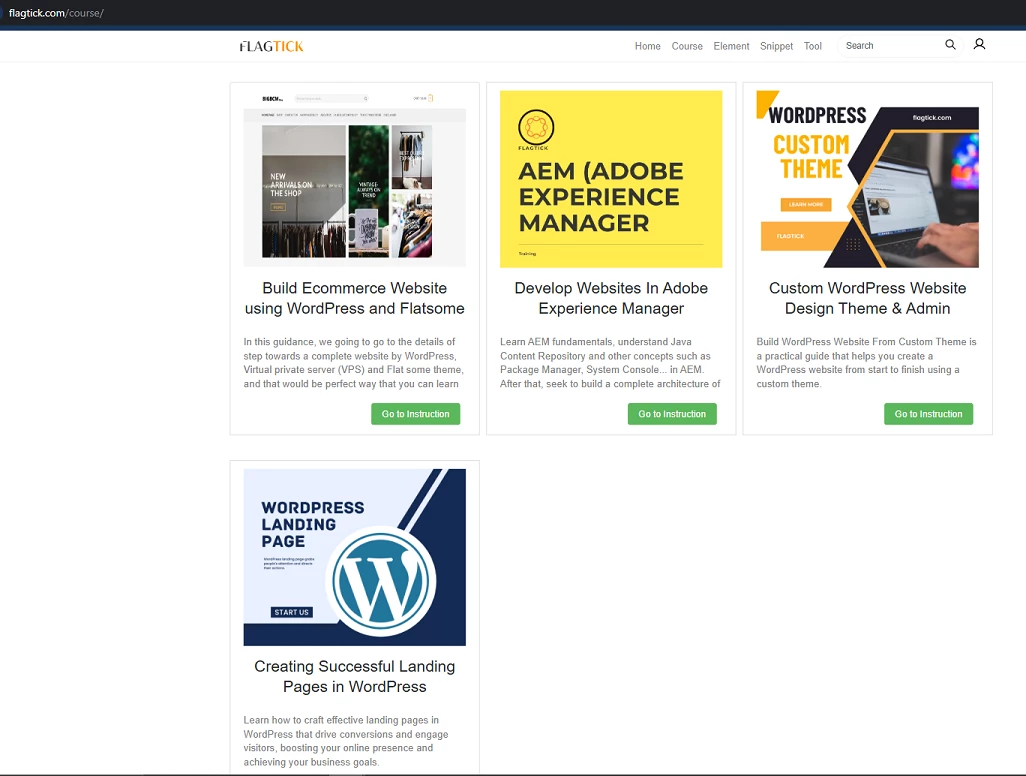The image size is (1026, 776).
Task: Click the flagtick.com/course/ address bar URL
Action: coord(56,13)
